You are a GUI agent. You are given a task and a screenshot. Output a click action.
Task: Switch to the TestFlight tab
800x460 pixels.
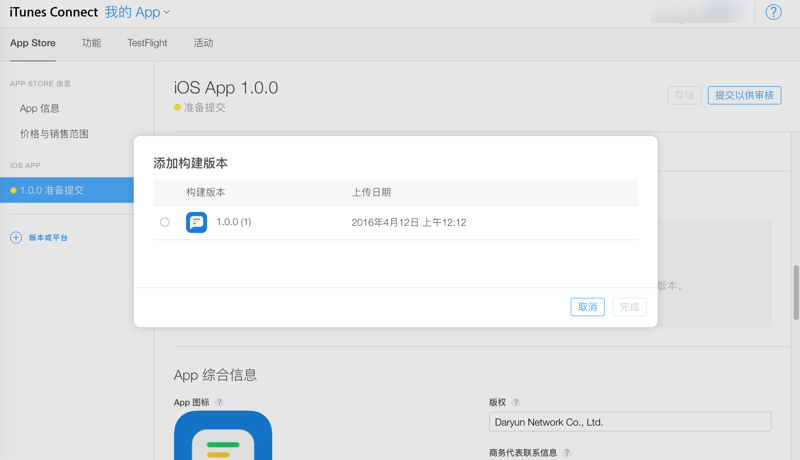coord(147,43)
